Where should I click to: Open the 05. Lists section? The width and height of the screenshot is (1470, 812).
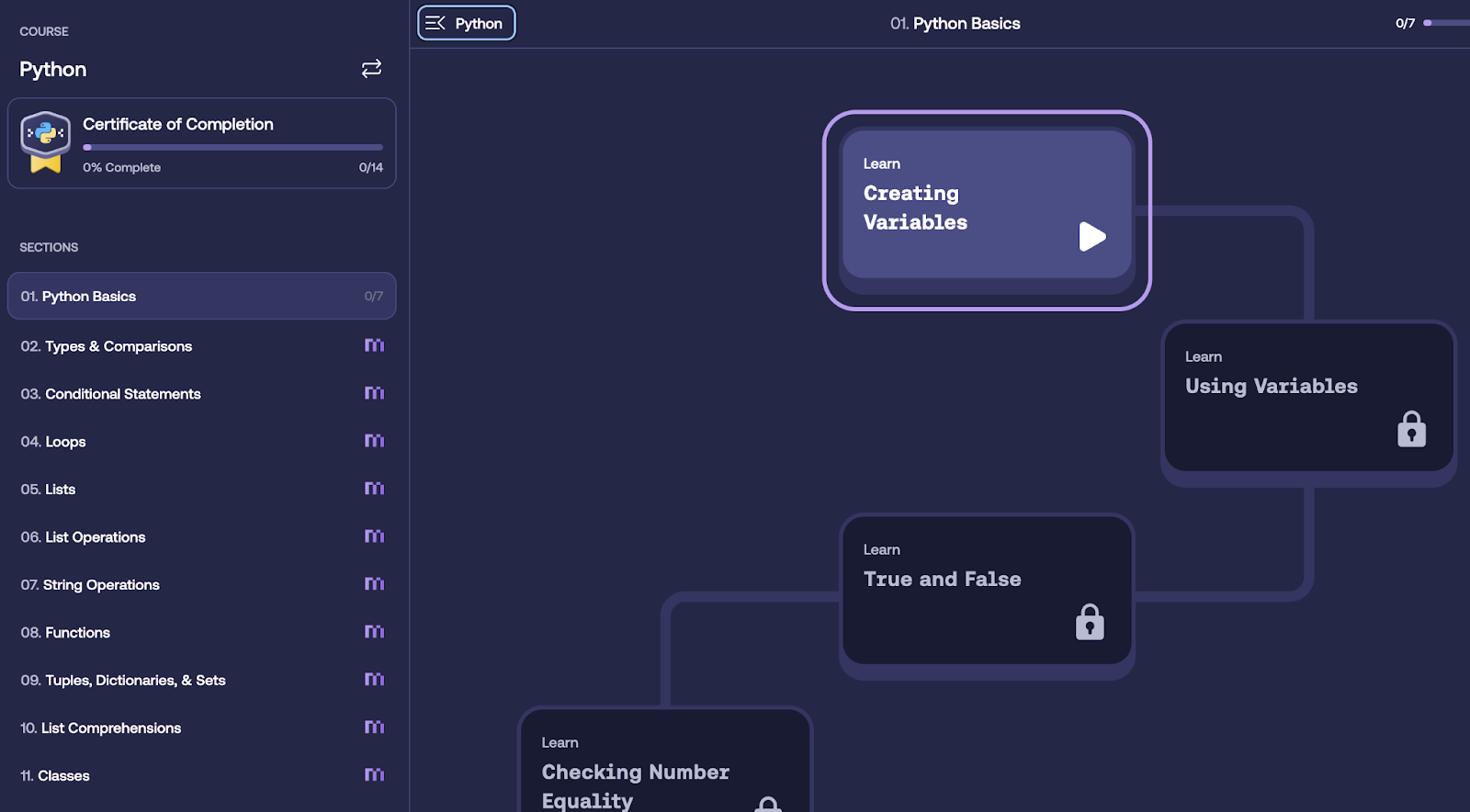point(202,490)
